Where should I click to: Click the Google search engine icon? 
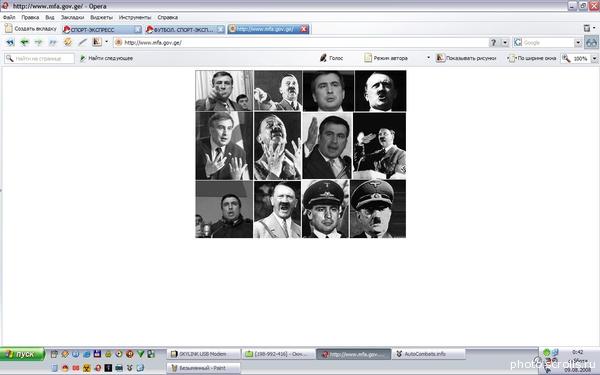tap(518, 42)
